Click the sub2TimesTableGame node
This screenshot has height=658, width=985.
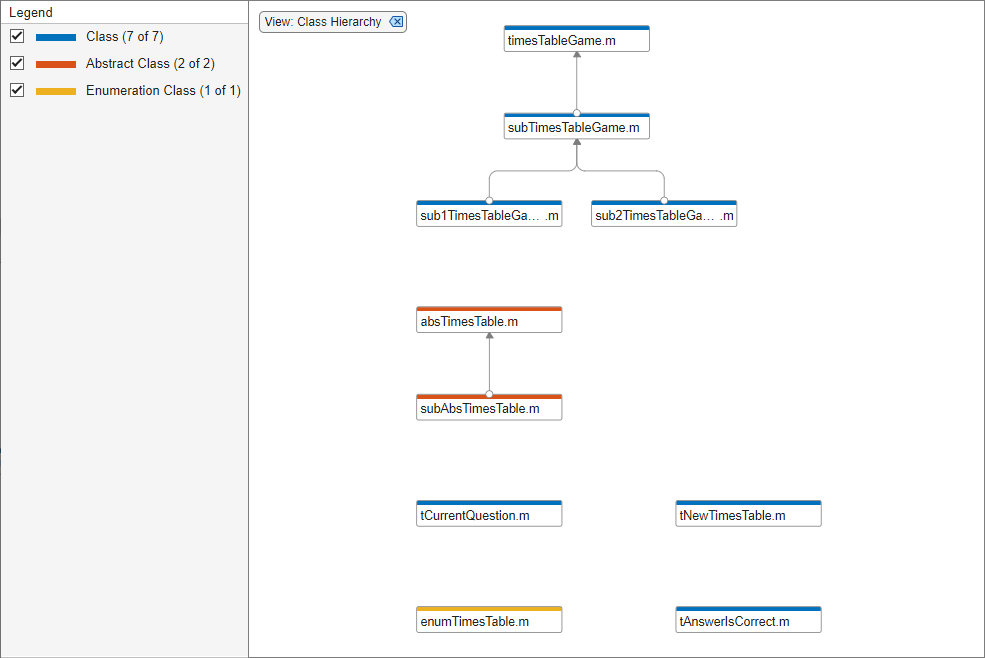tap(664, 215)
